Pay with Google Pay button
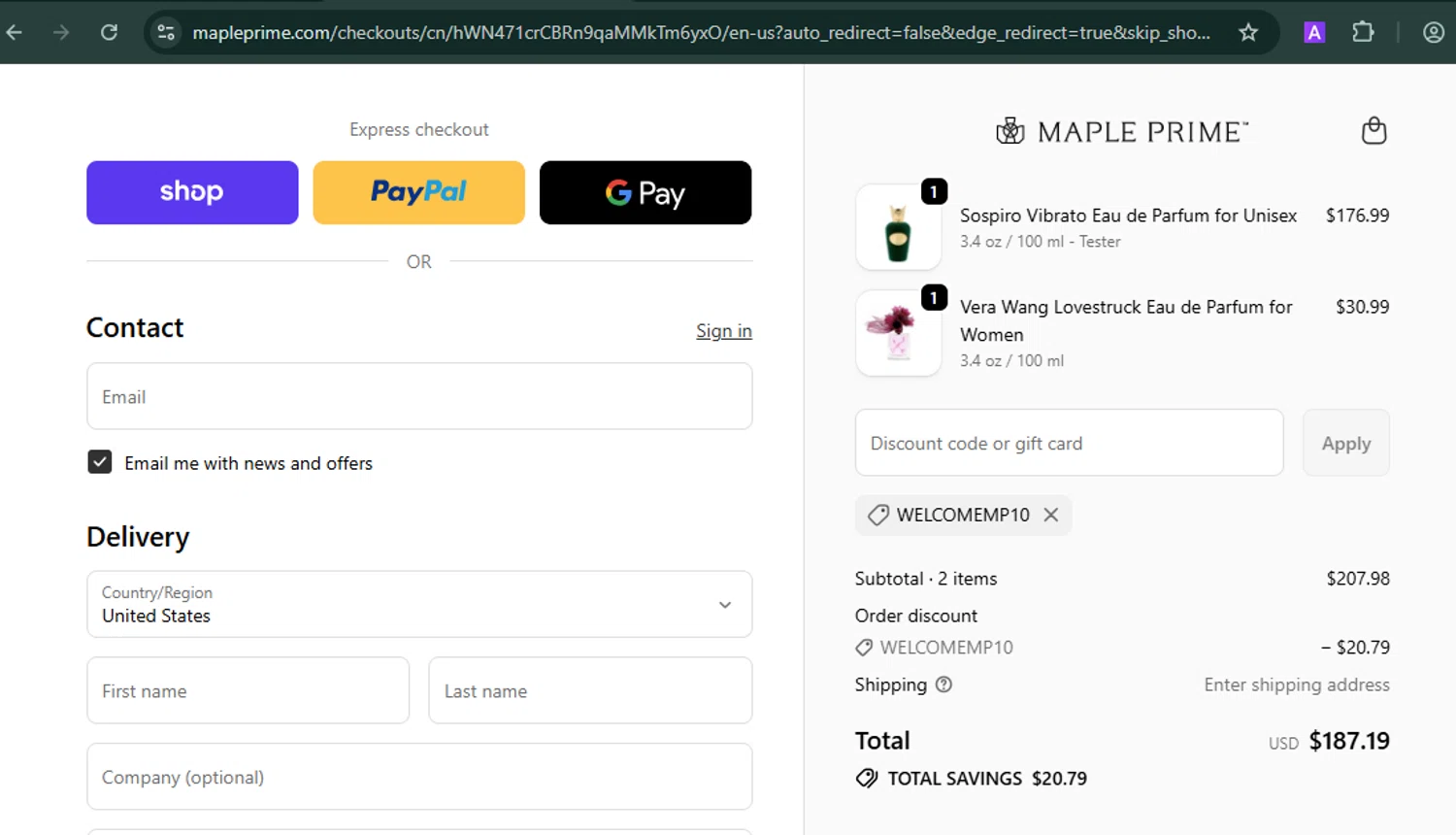 click(x=645, y=192)
